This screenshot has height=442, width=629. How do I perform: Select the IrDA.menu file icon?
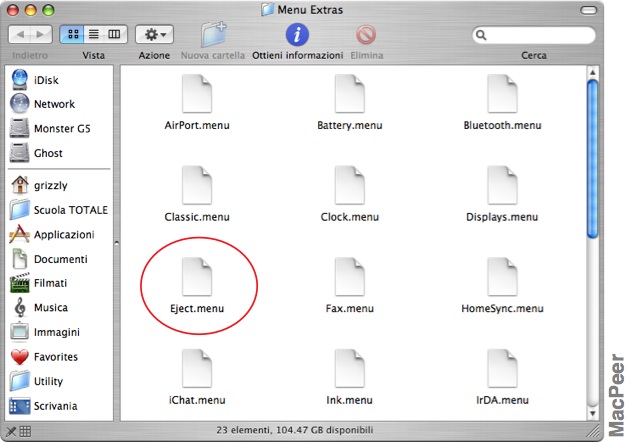pos(502,368)
